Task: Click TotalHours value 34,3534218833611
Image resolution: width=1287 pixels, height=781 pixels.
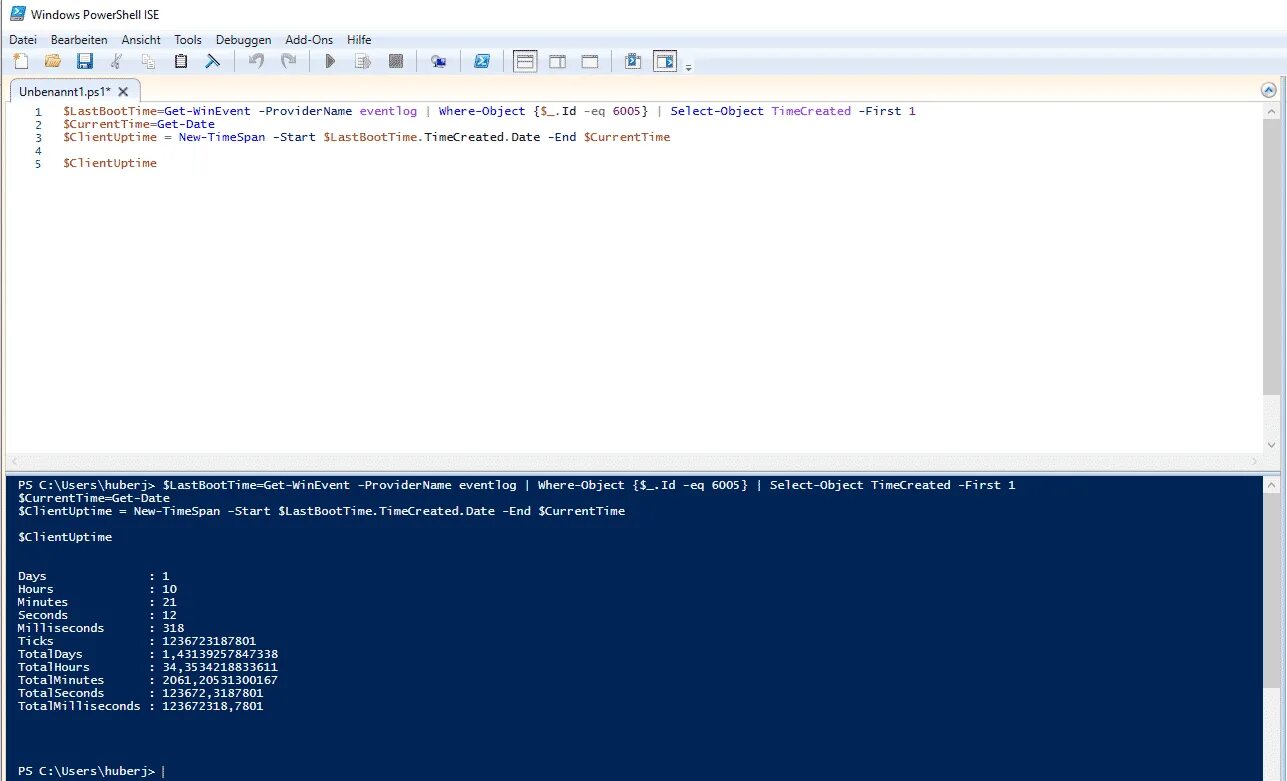Action: [220, 667]
